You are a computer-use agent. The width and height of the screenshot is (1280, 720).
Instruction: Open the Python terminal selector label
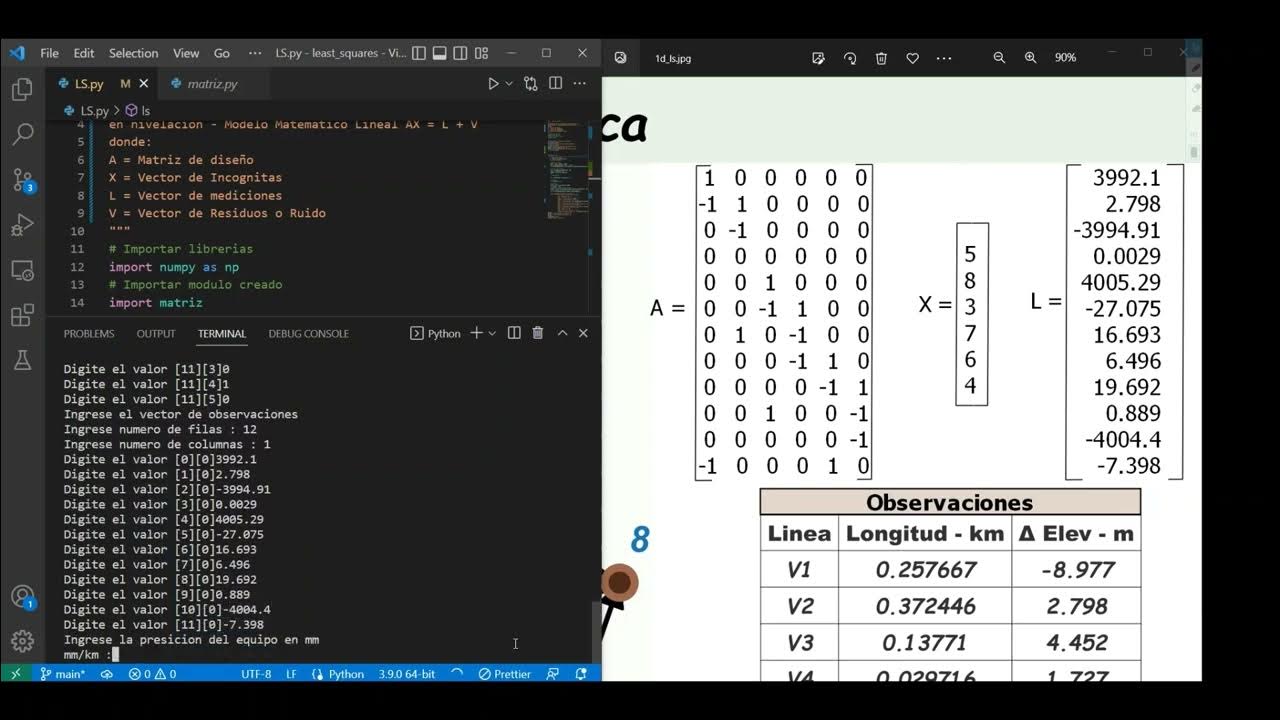pos(435,333)
